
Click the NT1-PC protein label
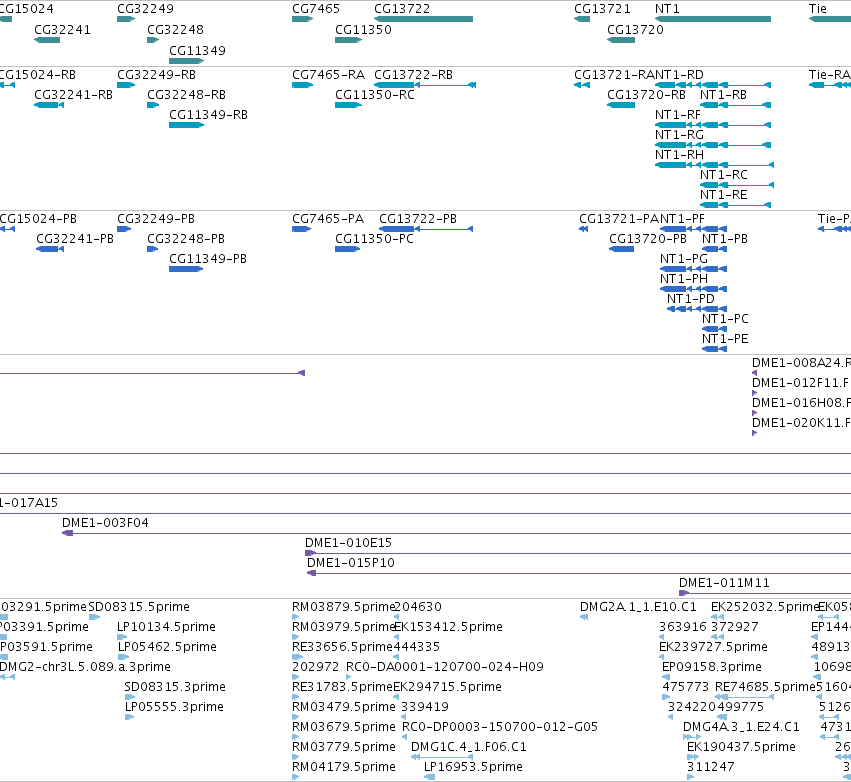(x=726, y=319)
